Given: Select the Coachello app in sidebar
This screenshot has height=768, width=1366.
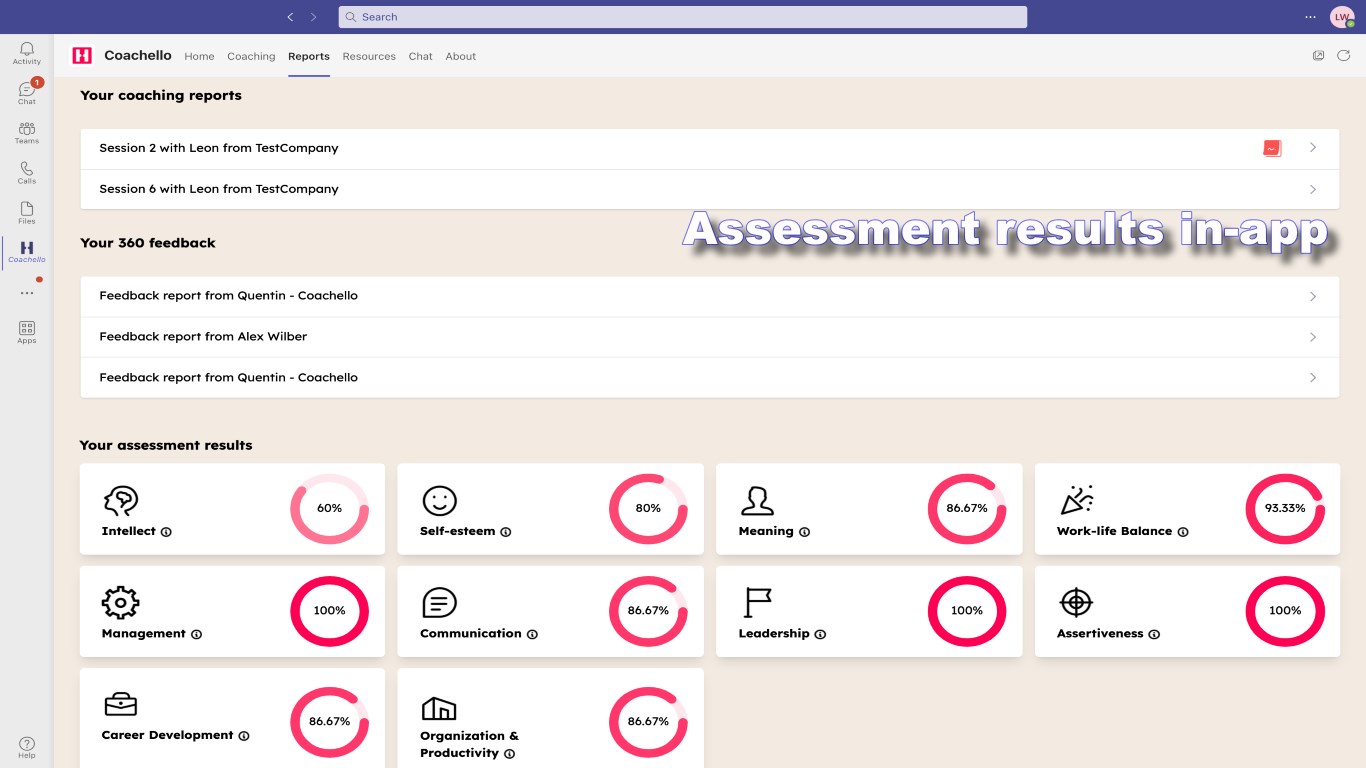Looking at the screenshot, I should click(27, 252).
